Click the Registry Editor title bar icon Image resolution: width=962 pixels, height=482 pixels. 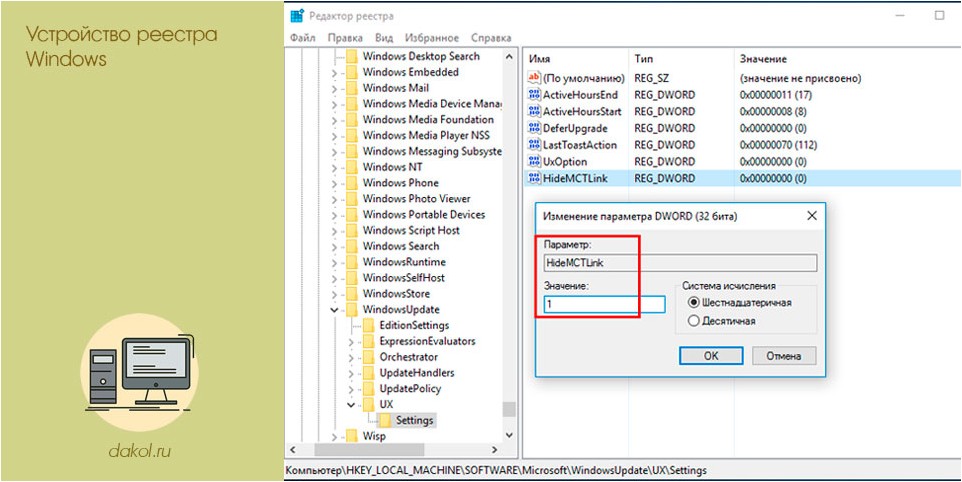pos(297,16)
